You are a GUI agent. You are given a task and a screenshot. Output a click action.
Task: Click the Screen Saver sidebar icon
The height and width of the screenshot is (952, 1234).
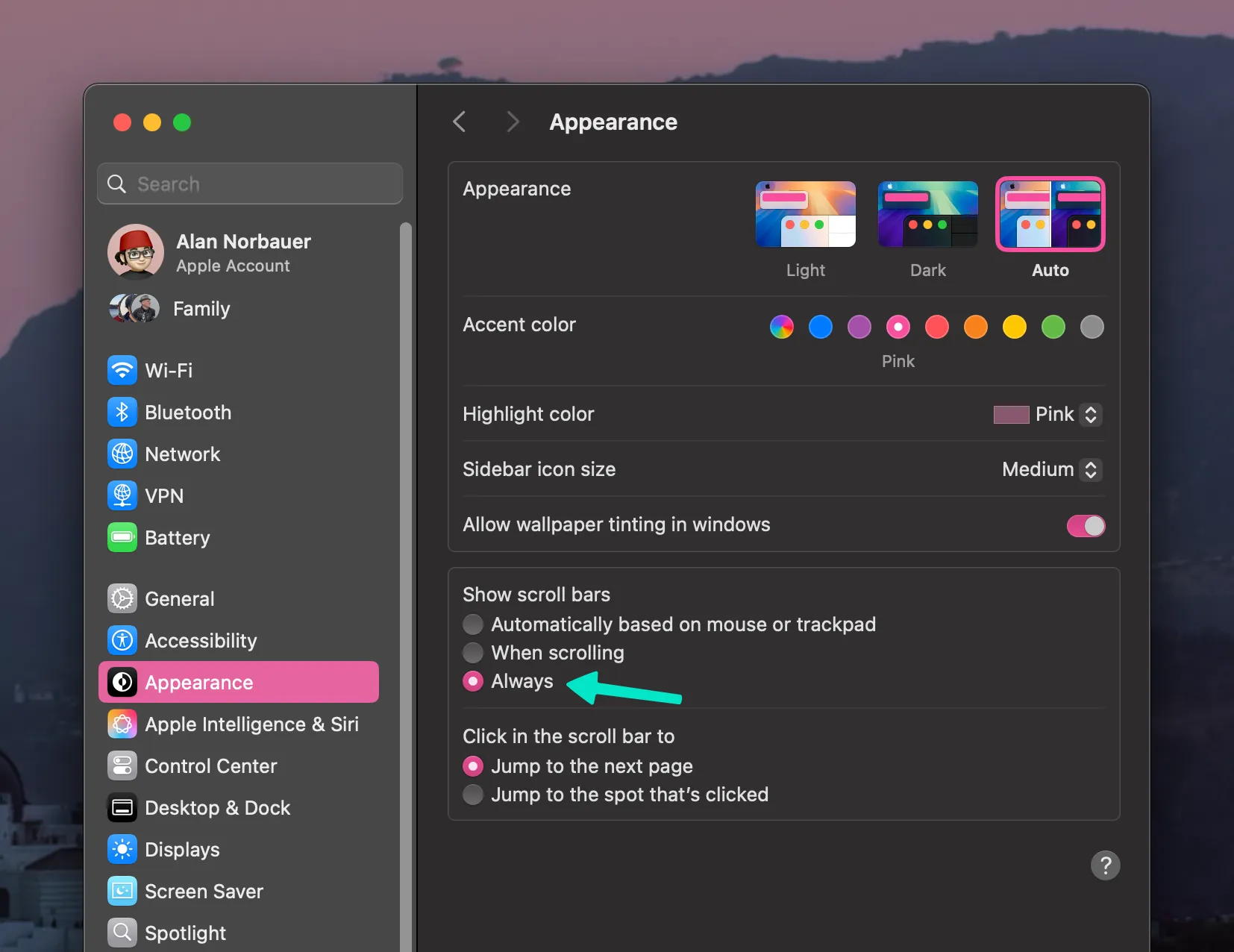pyautogui.click(x=122, y=891)
